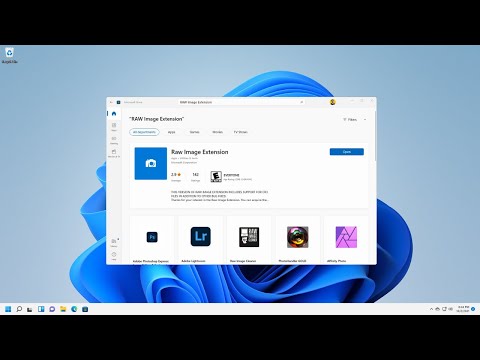The width and height of the screenshot is (480, 360).
Task: Open the Gaming section in sidebar
Action: (x=114, y=140)
